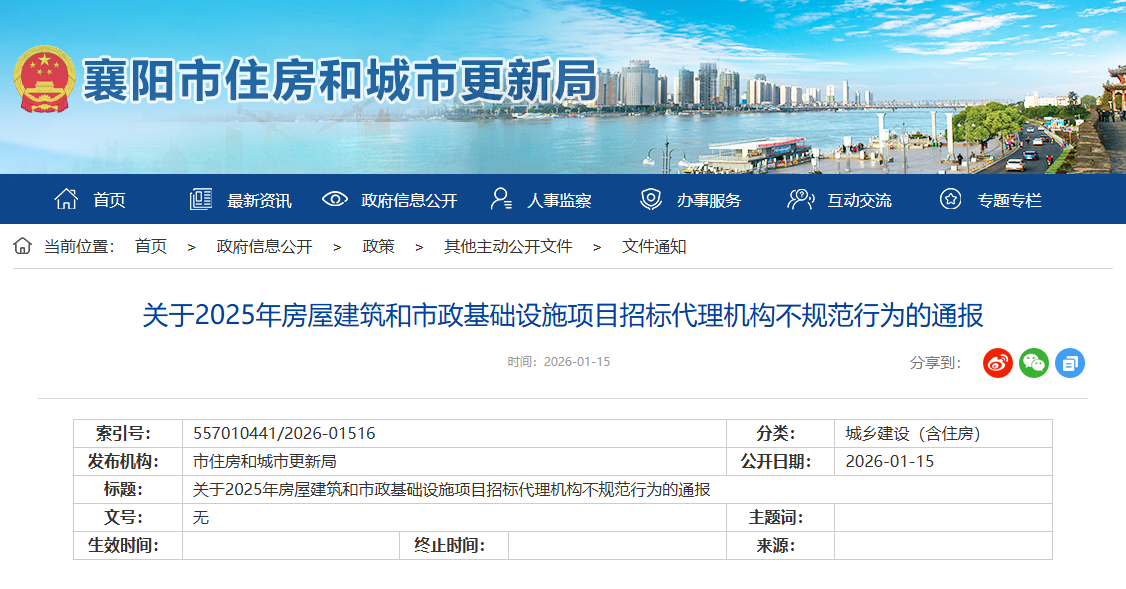Click the eye icon beside 政府信息公开 in the navigation bar

click(335, 199)
